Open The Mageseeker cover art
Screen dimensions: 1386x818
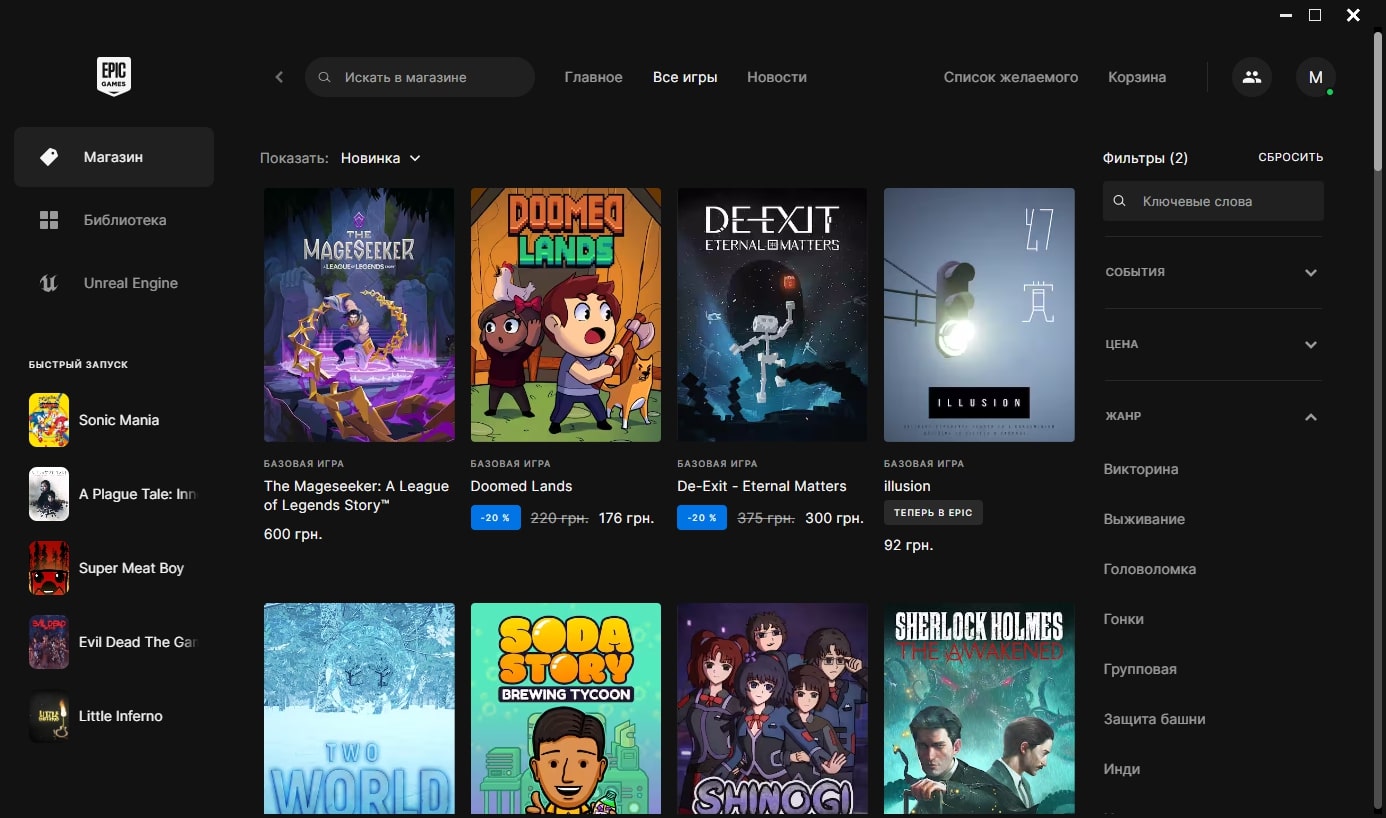(359, 315)
